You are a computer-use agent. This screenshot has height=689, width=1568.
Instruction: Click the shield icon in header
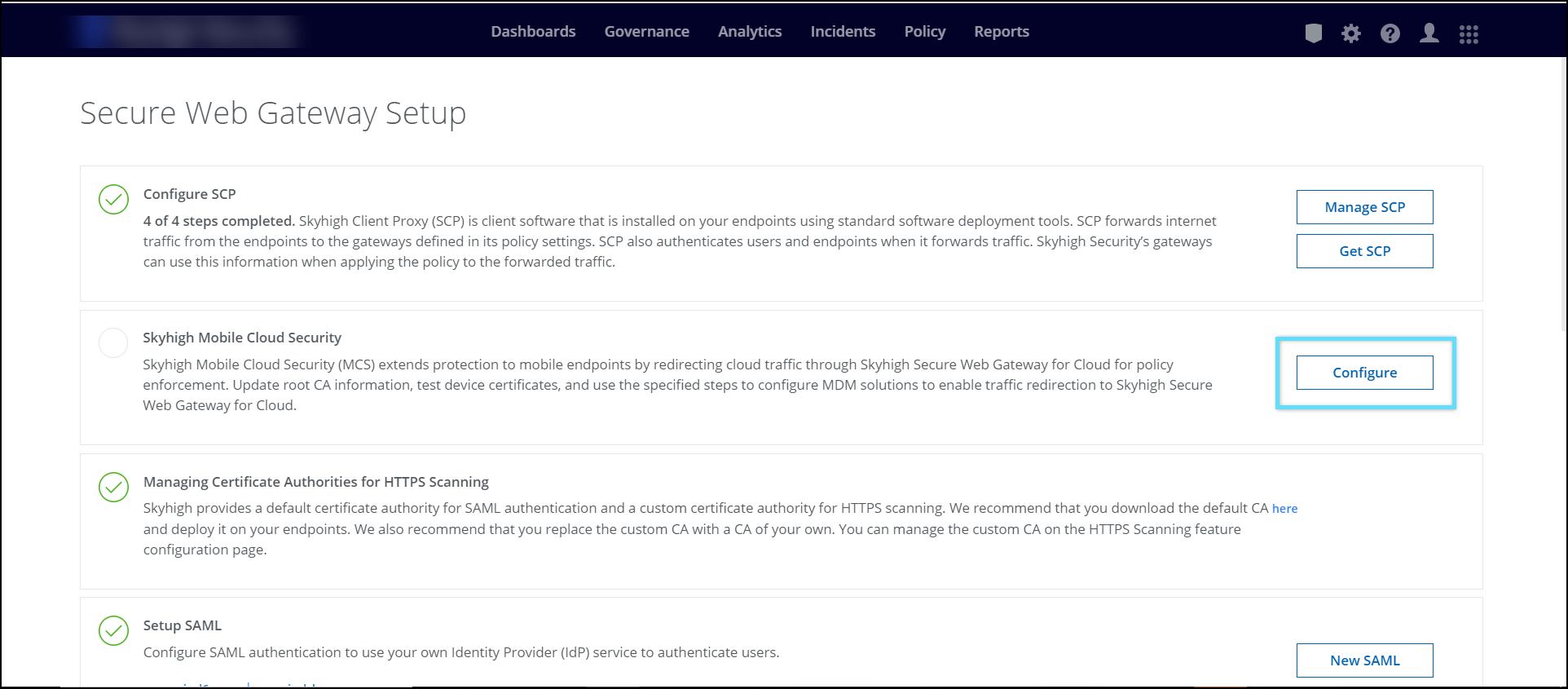[x=1313, y=33]
